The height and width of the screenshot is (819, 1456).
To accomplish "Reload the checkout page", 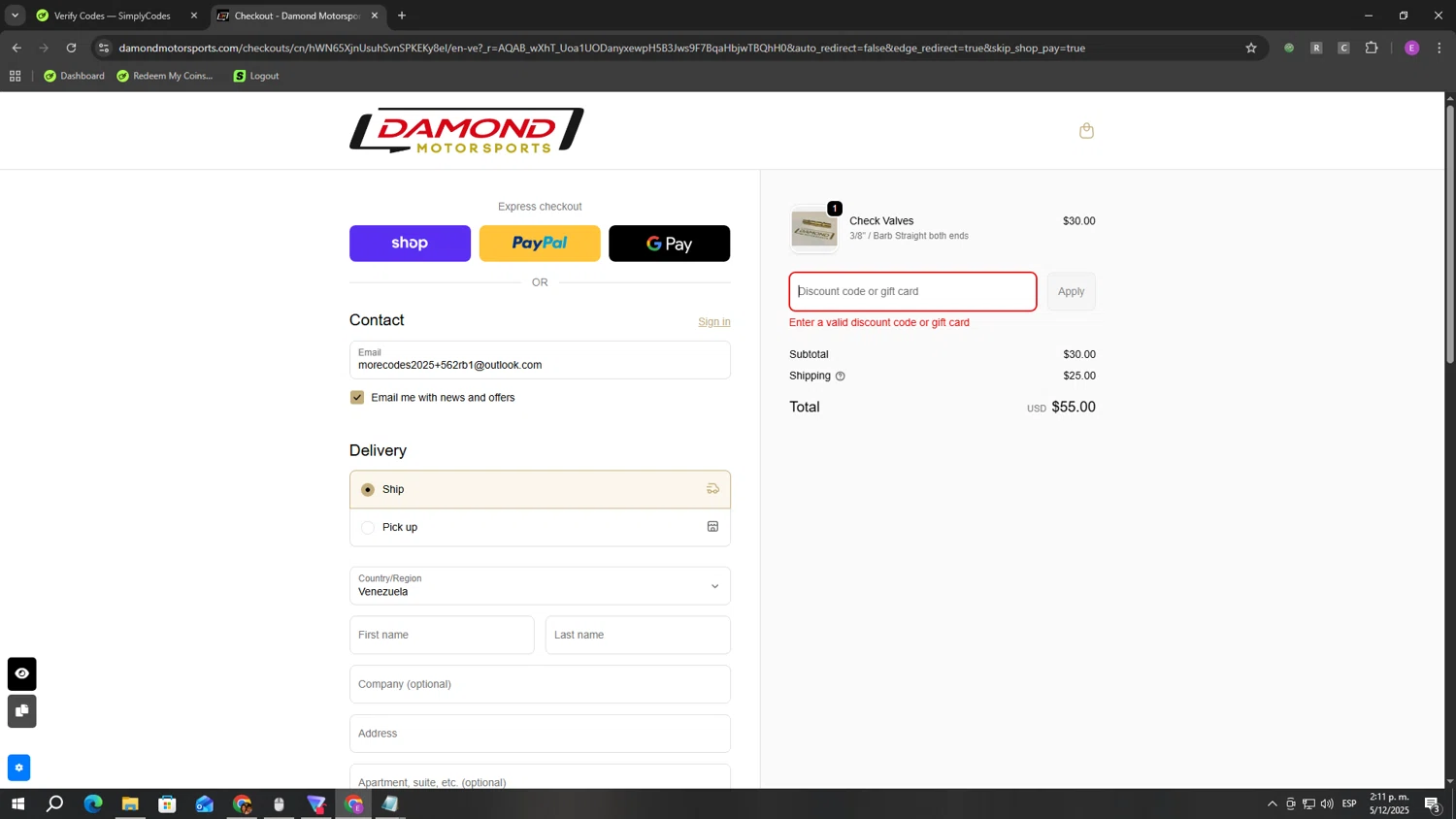I will [71, 48].
